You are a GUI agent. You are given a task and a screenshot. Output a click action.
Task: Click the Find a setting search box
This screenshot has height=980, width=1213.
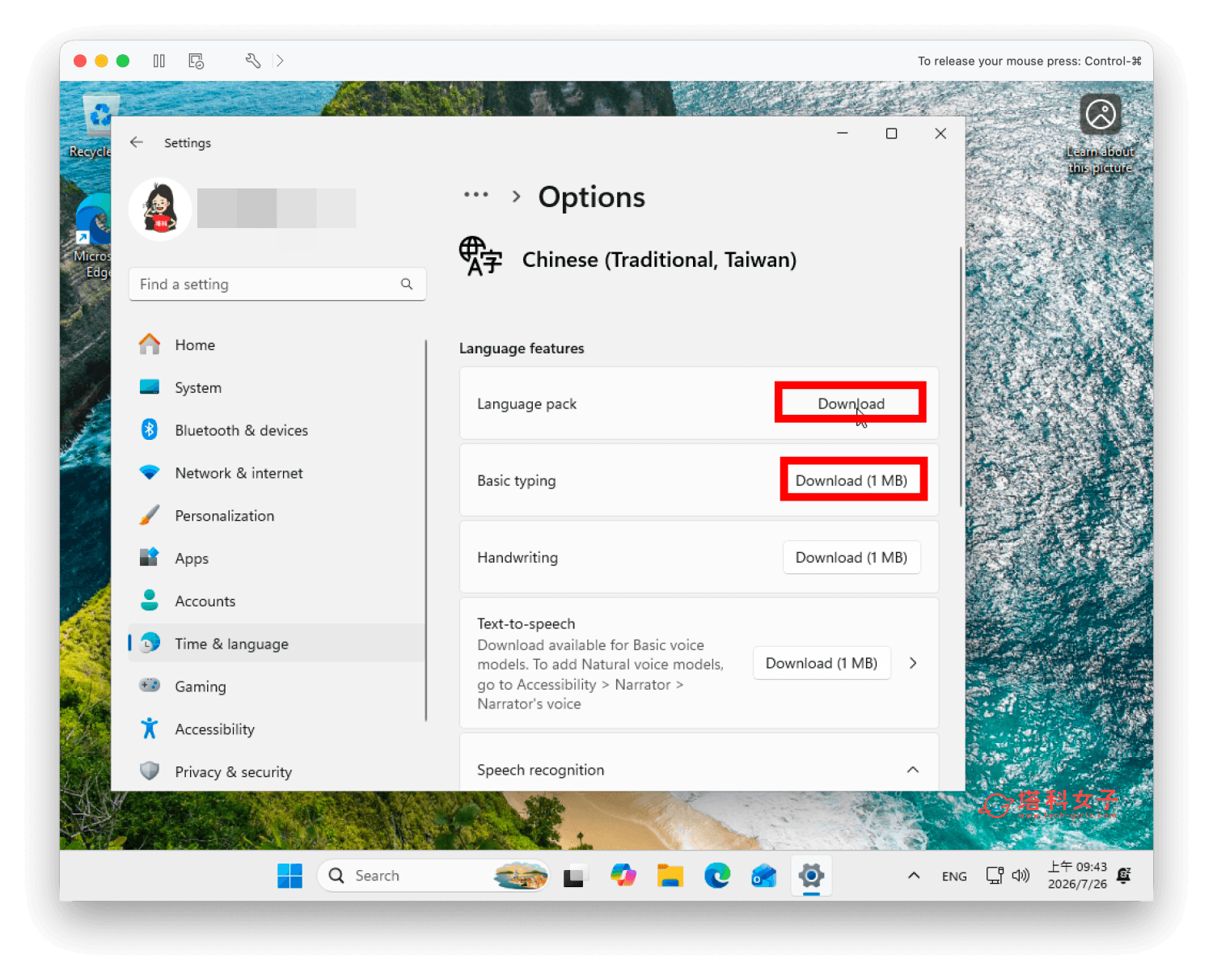pos(277,284)
